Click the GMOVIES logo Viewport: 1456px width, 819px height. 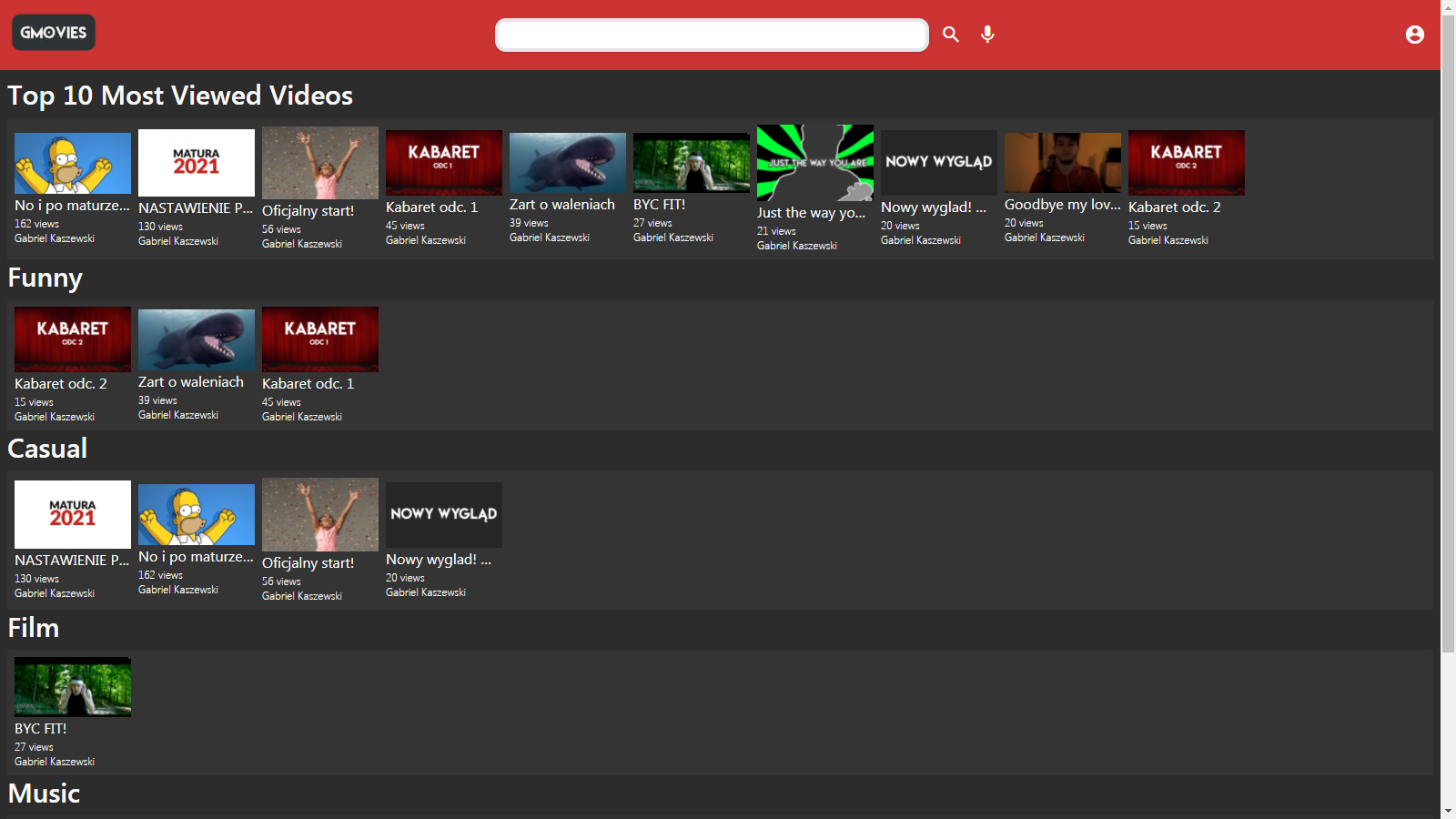pos(54,33)
